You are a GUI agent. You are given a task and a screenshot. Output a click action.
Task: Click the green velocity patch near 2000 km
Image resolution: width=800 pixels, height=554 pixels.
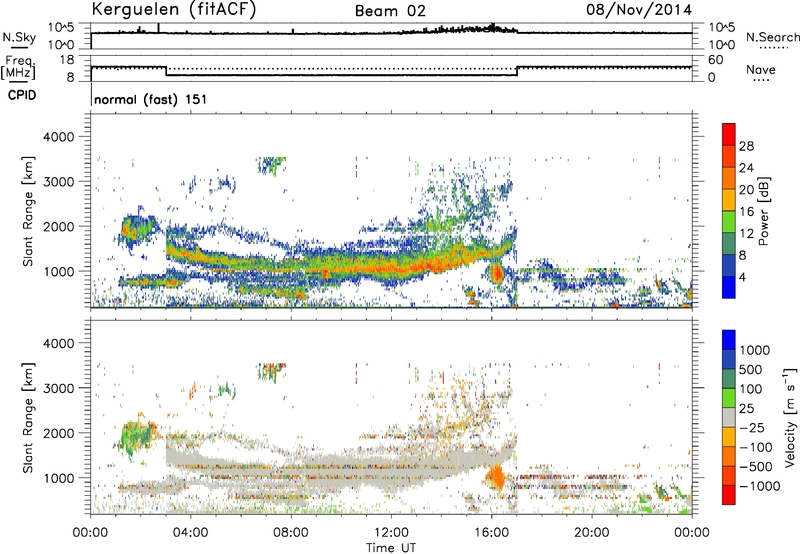tap(136, 437)
